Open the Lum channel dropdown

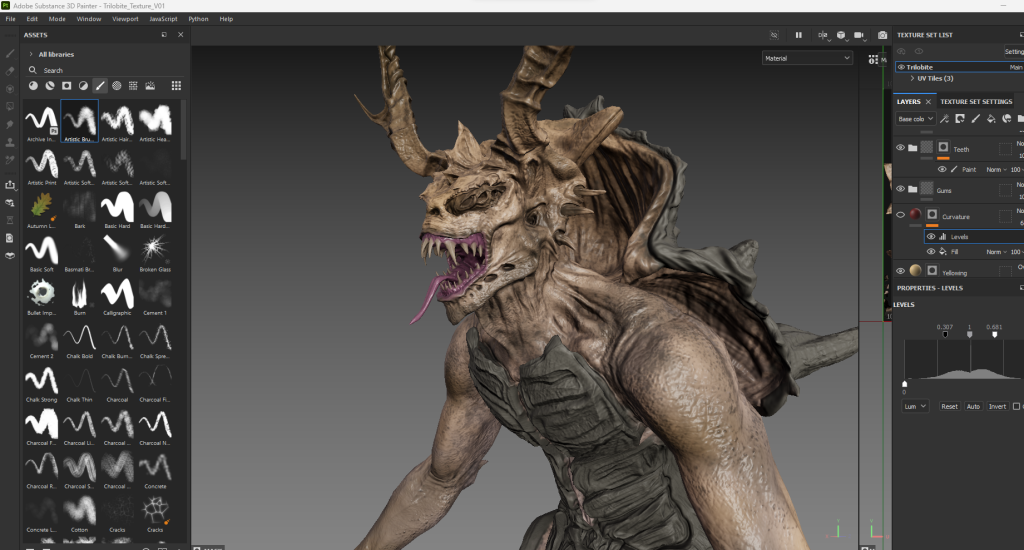pos(915,406)
